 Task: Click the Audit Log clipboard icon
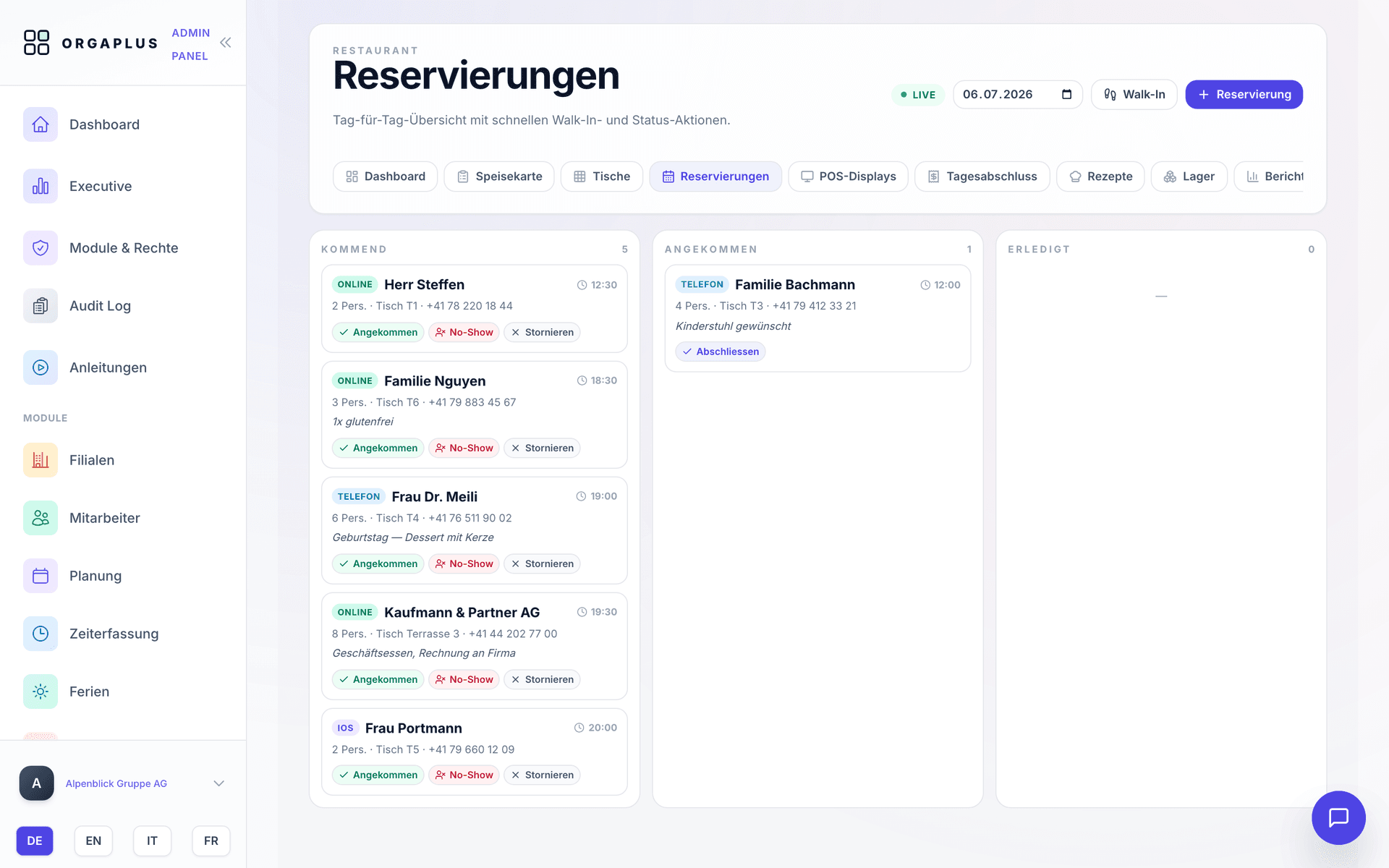click(x=41, y=306)
